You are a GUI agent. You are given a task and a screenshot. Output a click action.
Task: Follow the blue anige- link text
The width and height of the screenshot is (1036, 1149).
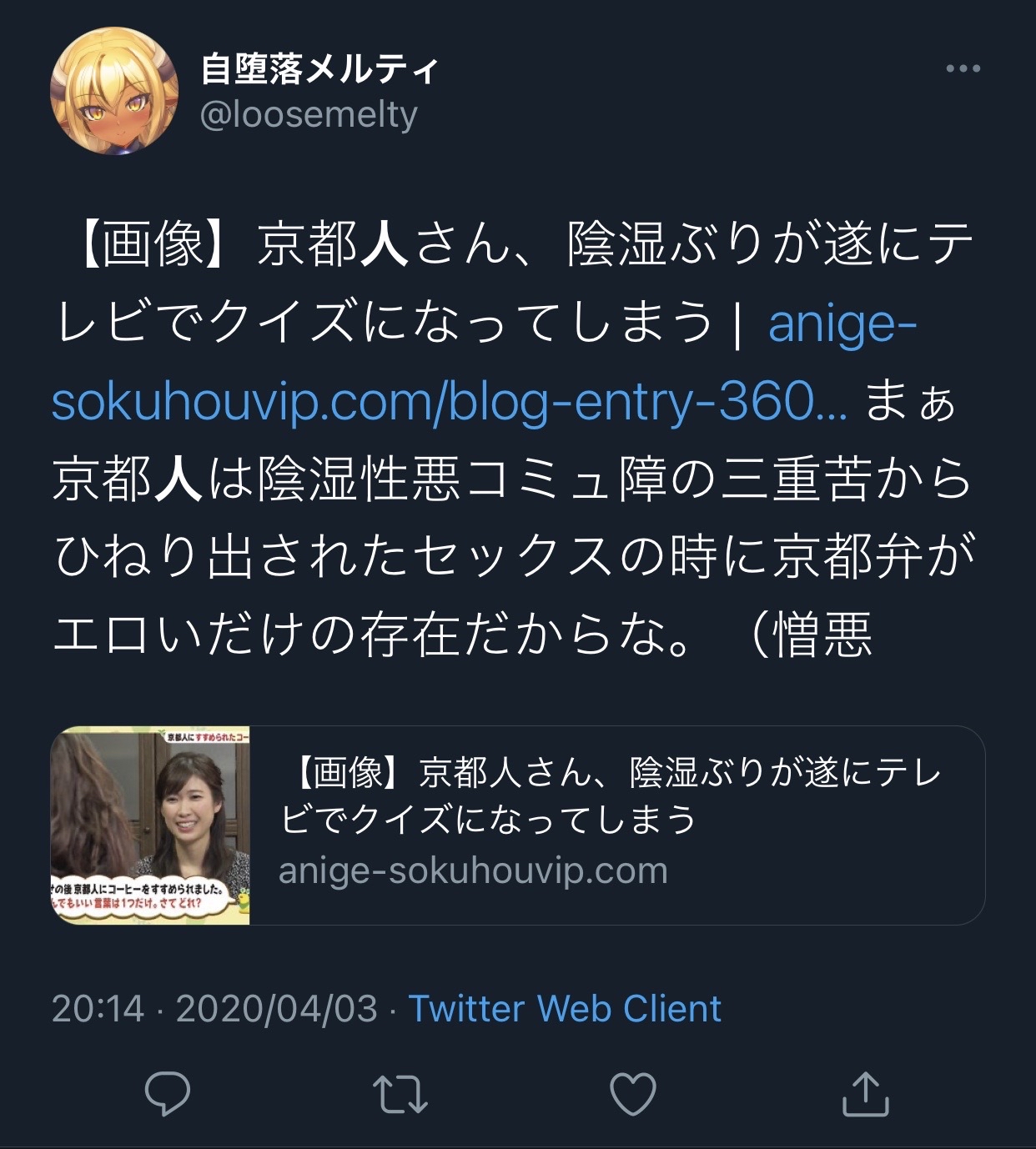842,324
